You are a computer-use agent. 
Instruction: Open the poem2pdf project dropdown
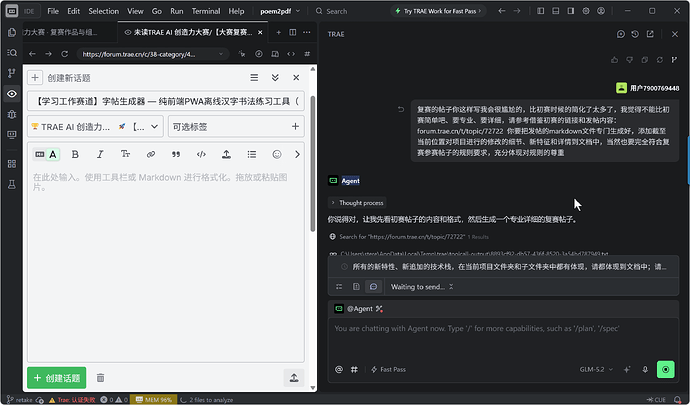(280, 11)
